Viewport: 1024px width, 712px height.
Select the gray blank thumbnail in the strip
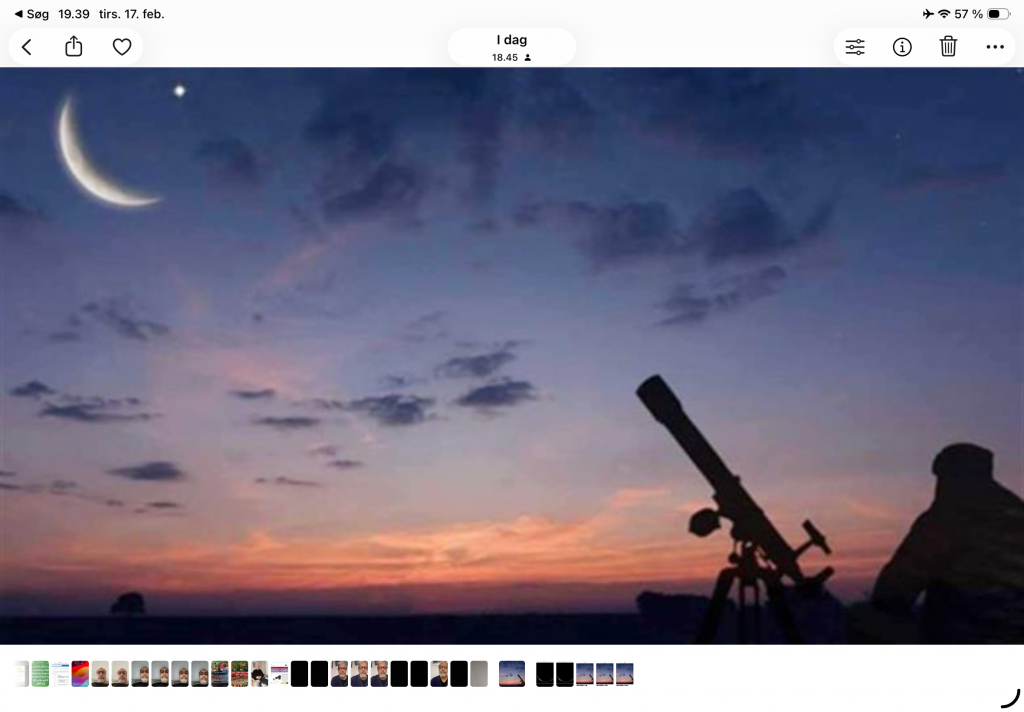pyautogui.click(x=479, y=674)
